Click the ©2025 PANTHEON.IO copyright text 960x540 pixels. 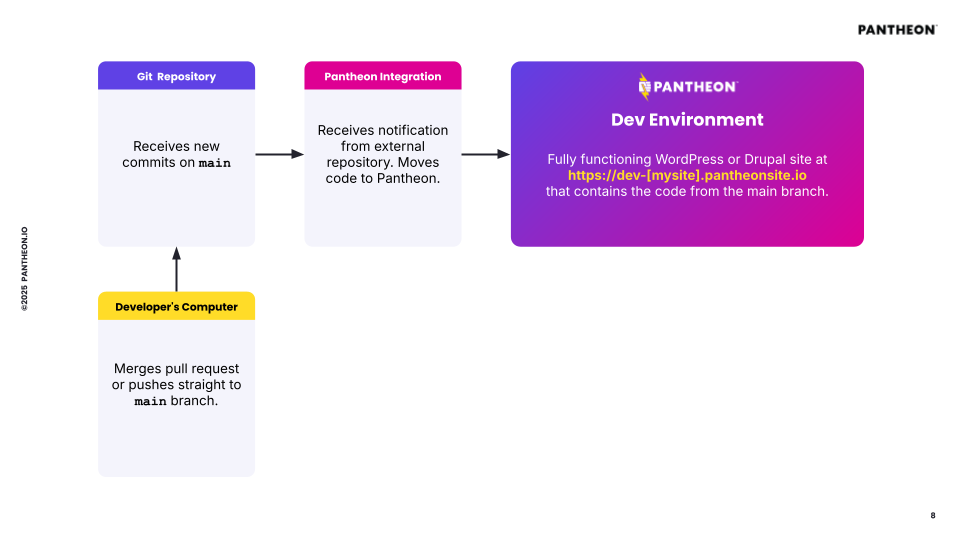[24, 269]
